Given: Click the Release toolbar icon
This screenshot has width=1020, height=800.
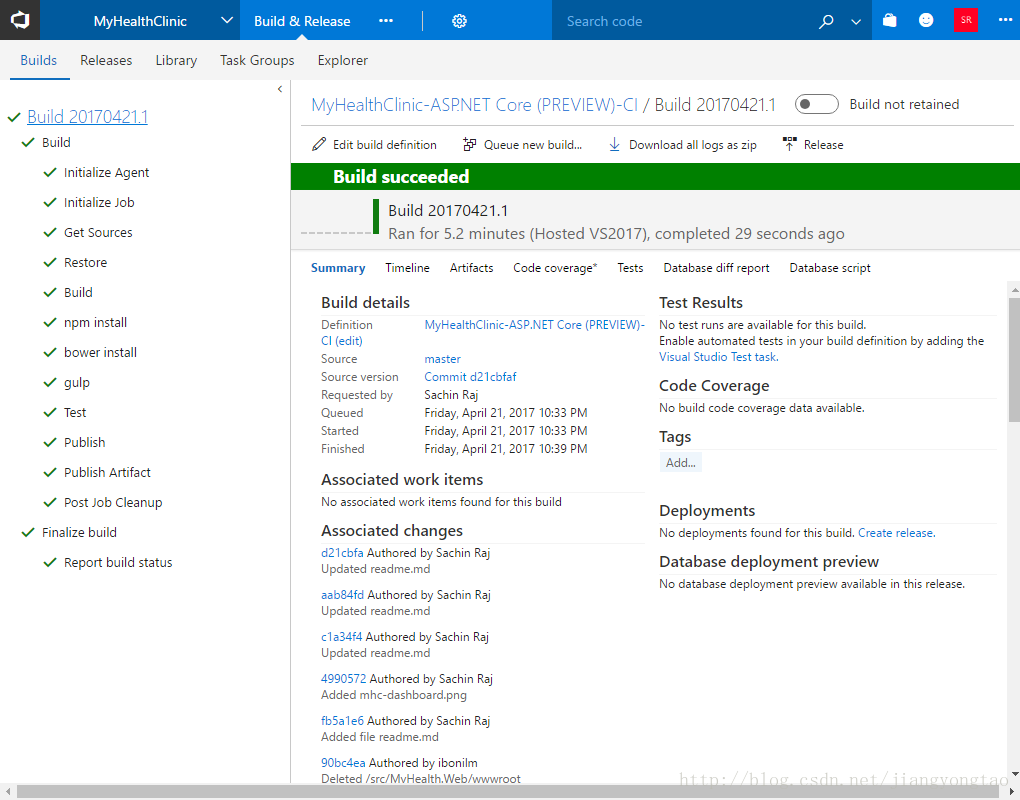Looking at the screenshot, I should 789,144.
